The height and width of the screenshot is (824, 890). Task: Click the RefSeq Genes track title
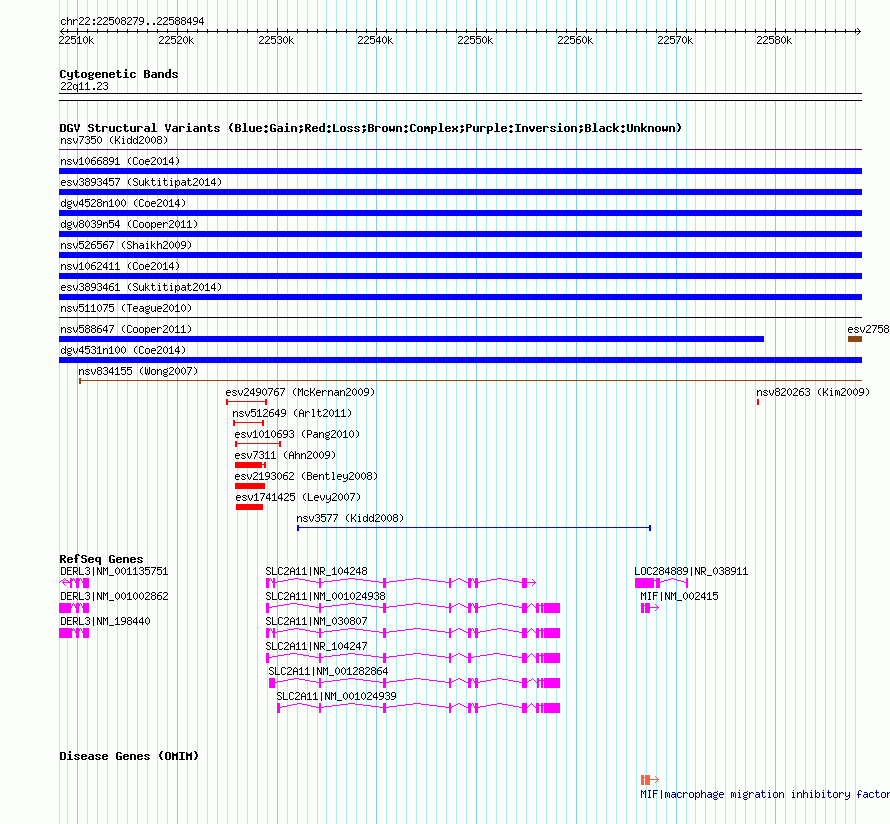(101, 560)
